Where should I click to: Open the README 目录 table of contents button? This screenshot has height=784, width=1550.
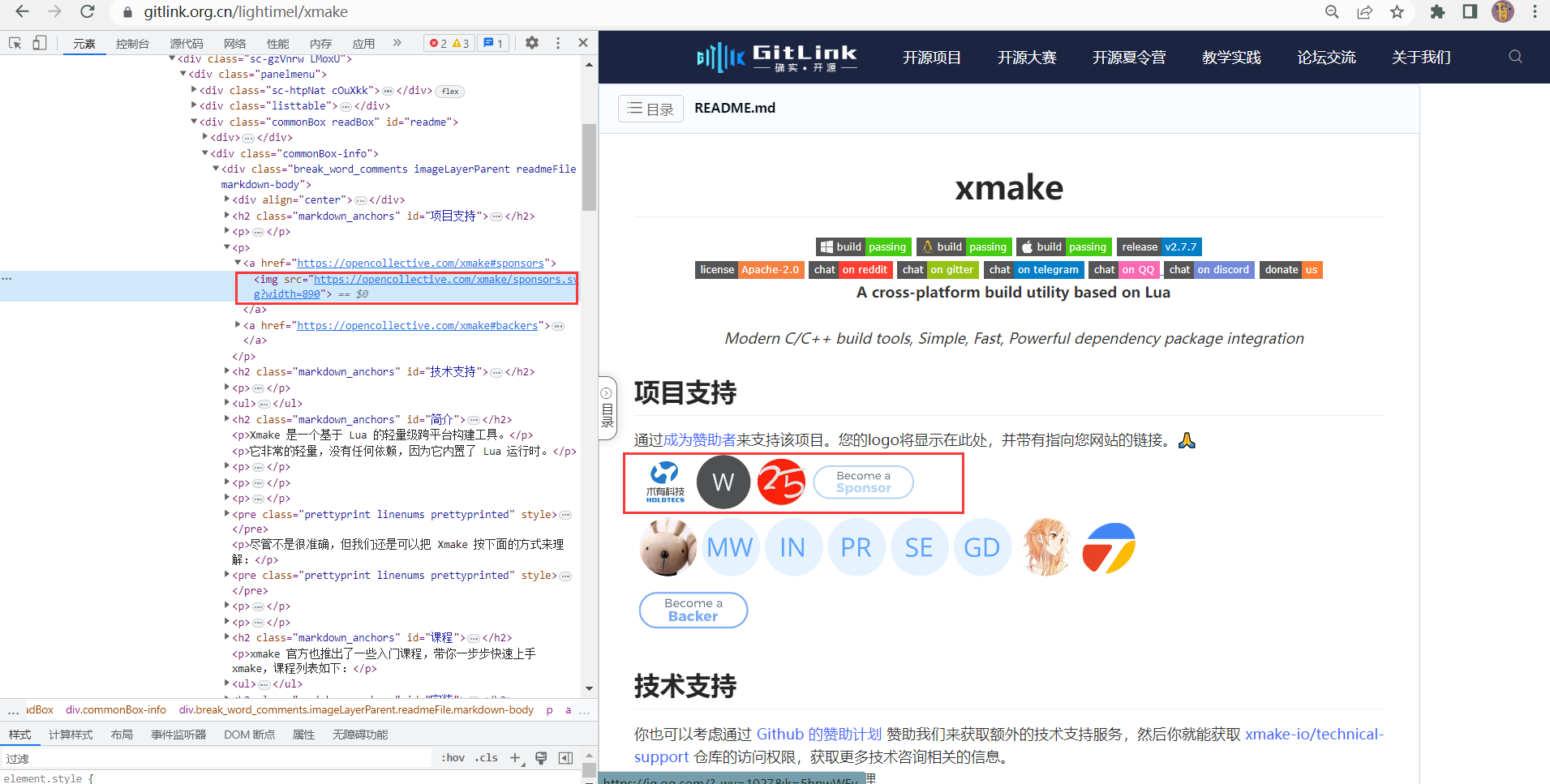(x=650, y=109)
